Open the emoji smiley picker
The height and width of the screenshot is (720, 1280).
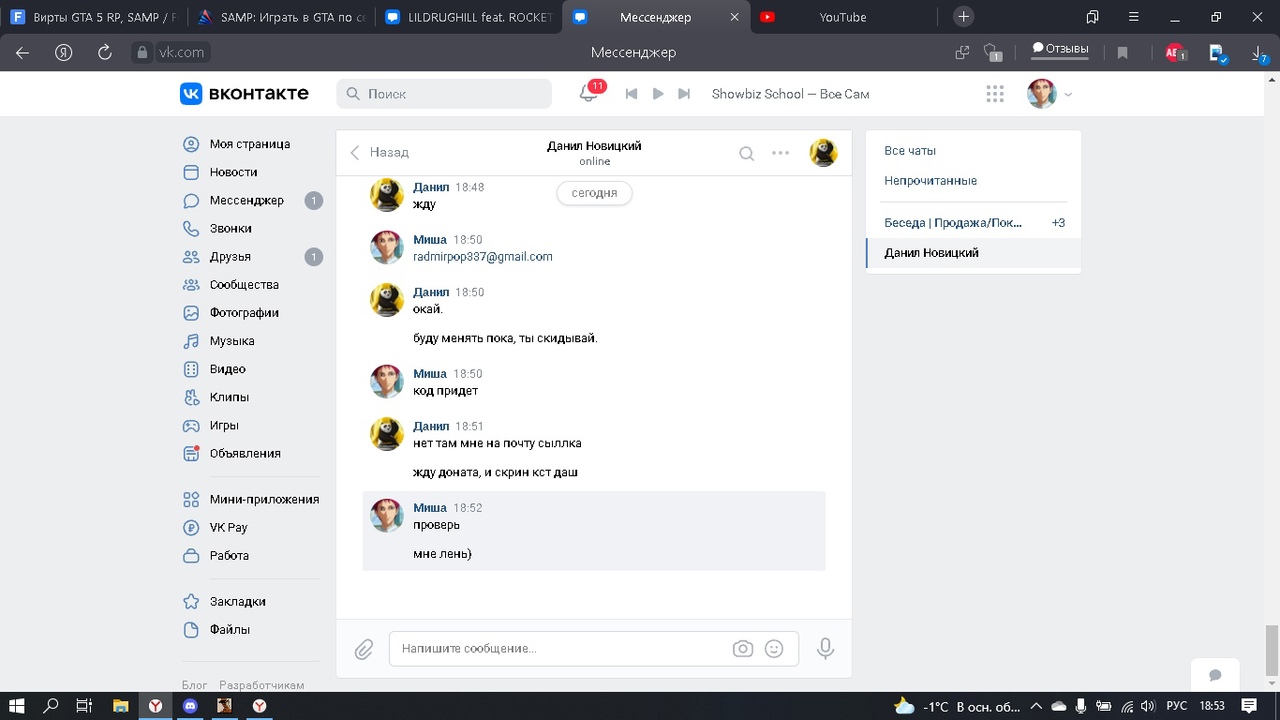point(774,649)
